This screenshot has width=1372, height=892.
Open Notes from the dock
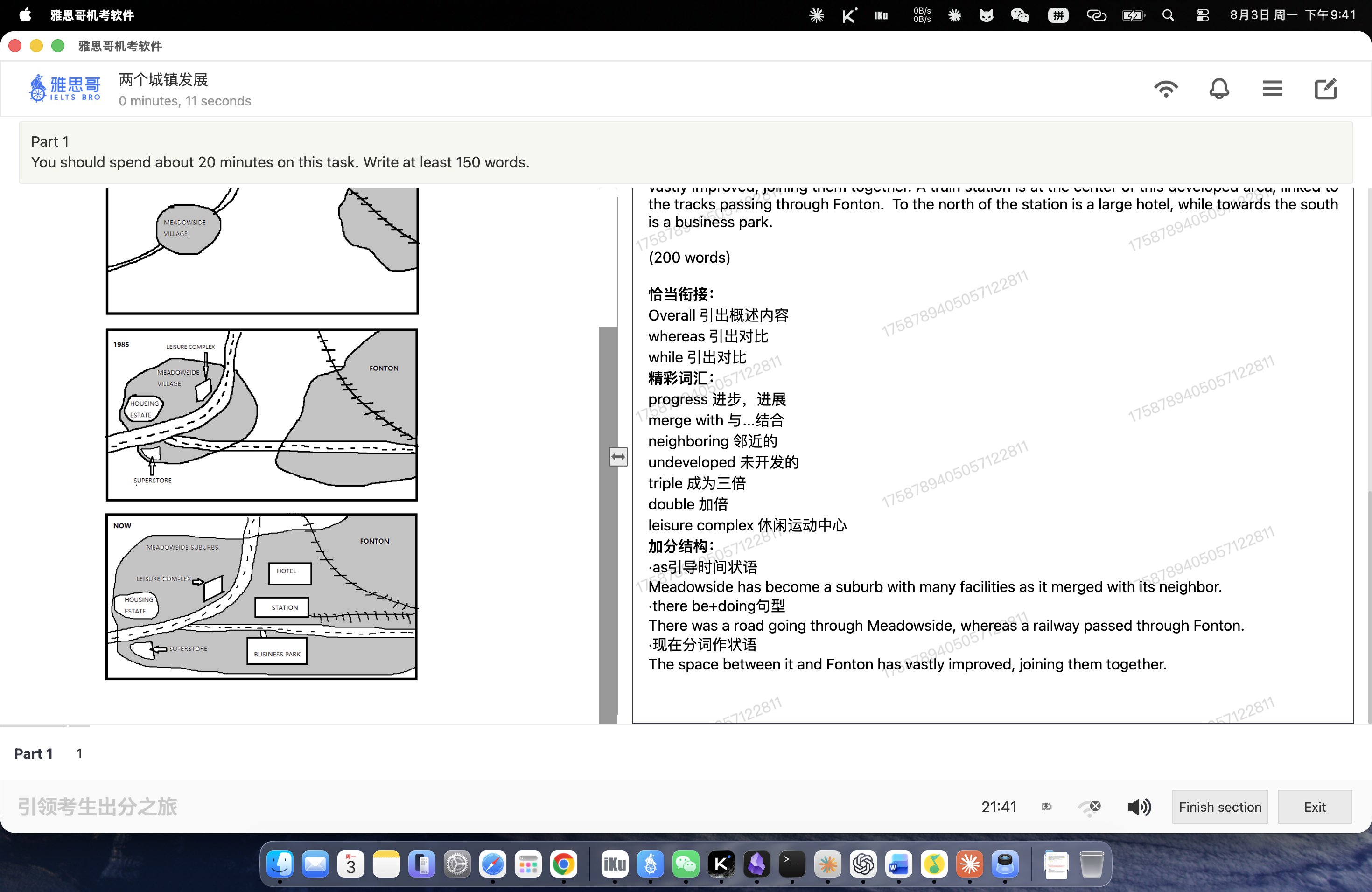point(386,864)
